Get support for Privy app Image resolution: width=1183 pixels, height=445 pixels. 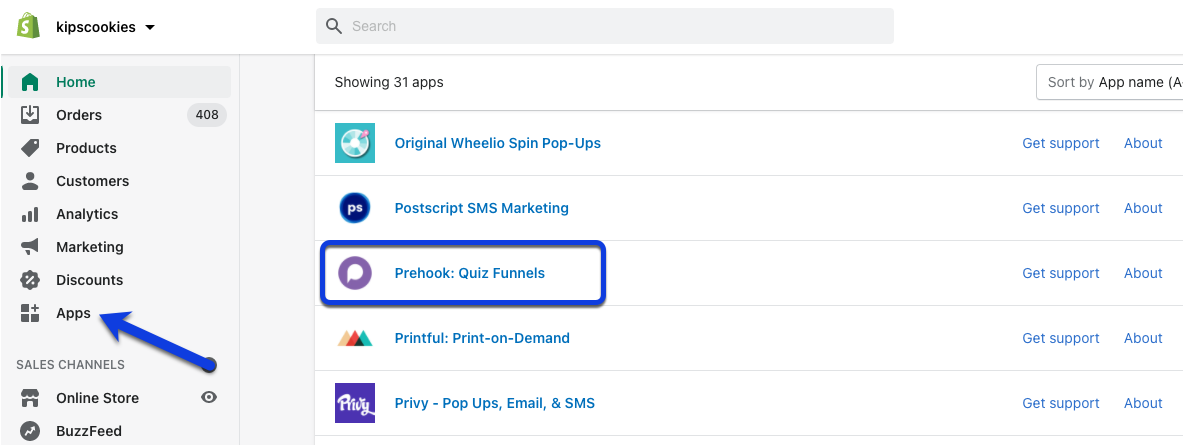pyautogui.click(x=1061, y=404)
